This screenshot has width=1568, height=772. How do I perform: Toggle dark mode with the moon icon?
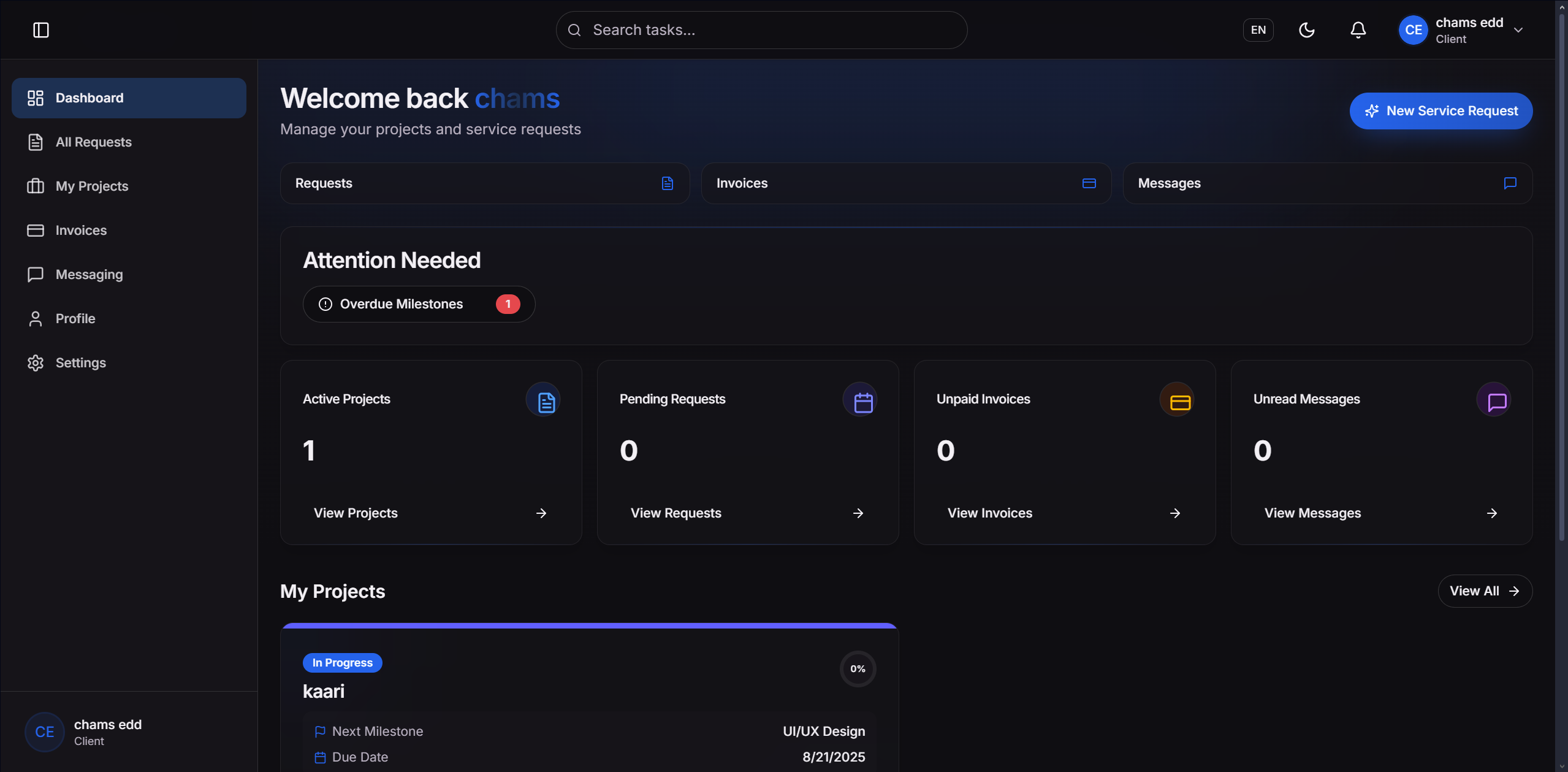tap(1306, 29)
